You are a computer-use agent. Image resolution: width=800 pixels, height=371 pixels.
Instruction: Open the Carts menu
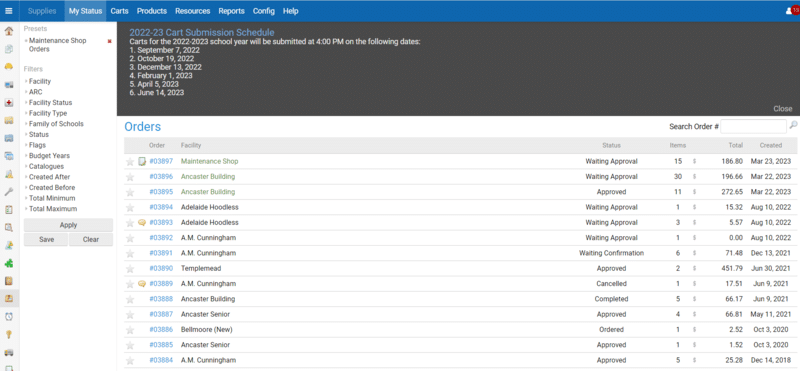[119, 11]
